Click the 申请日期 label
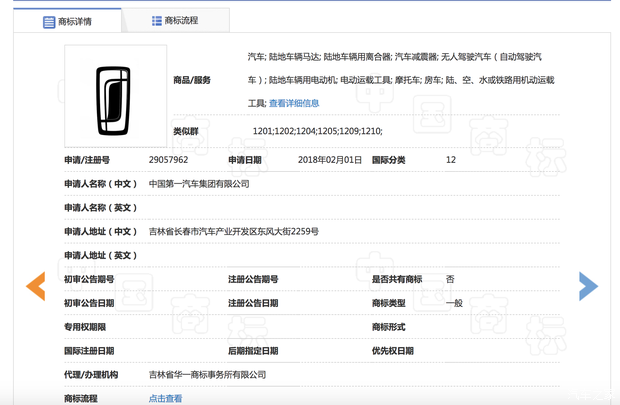The height and width of the screenshot is (405, 620). [x=245, y=160]
